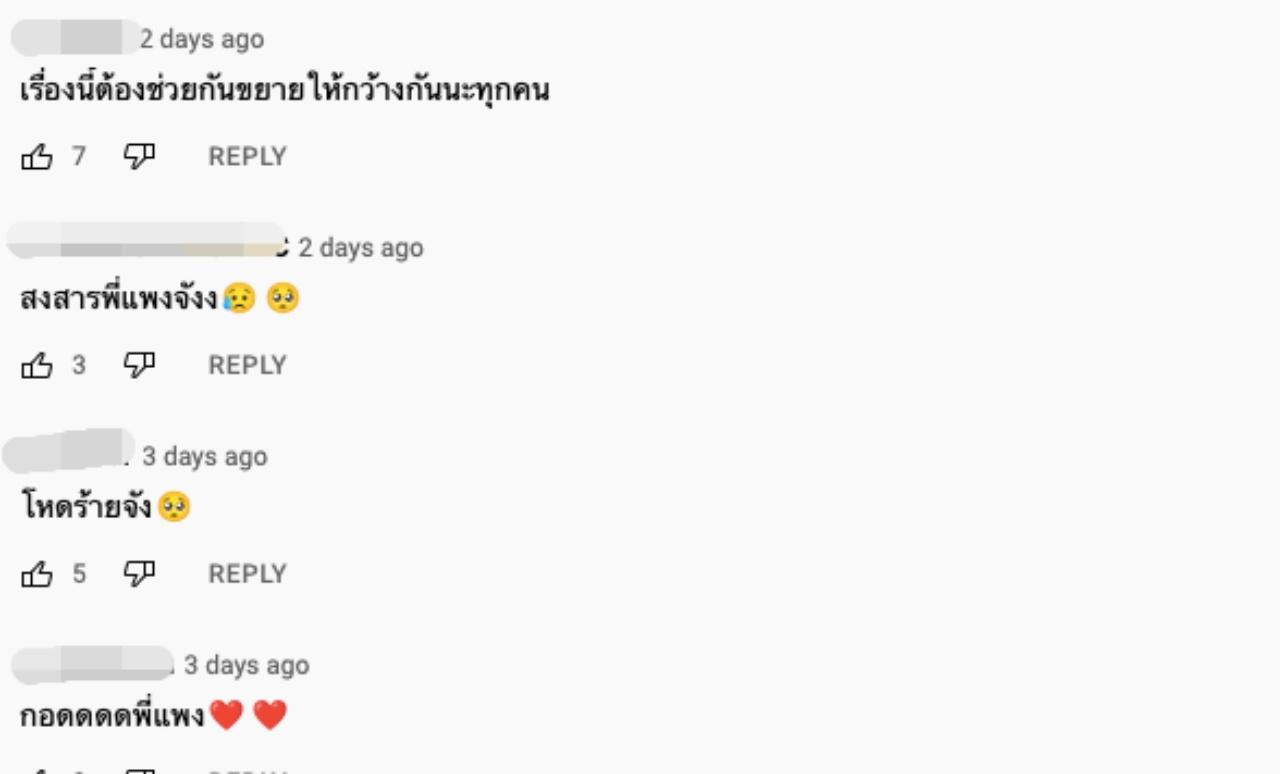The image size is (1280, 774).
Task: Open the "2 days ago" timestamp of the topmost comment
Action: coord(202,40)
